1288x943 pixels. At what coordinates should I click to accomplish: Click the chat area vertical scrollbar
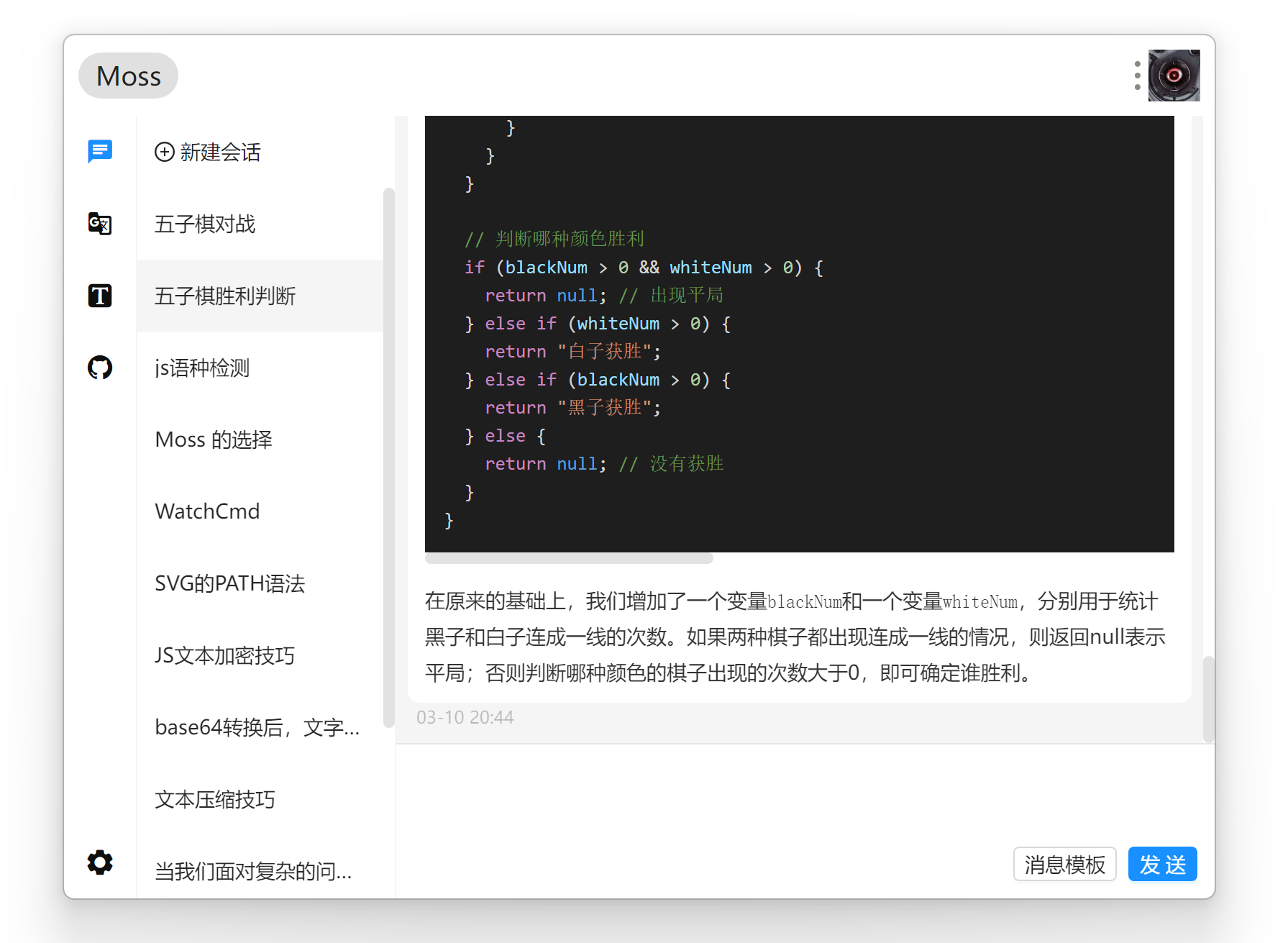(1209, 699)
